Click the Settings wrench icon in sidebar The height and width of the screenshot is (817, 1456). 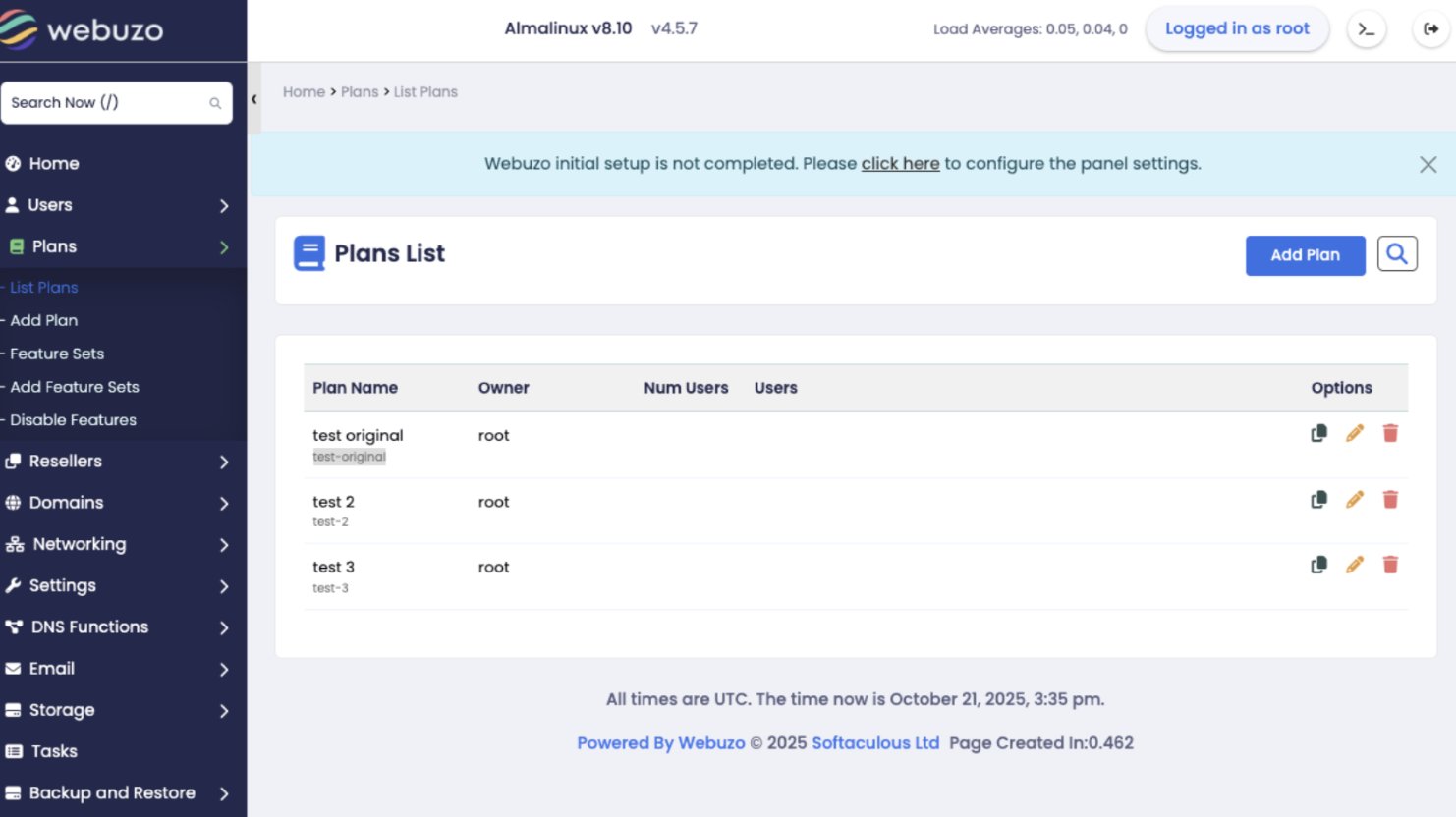(x=13, y=585)
